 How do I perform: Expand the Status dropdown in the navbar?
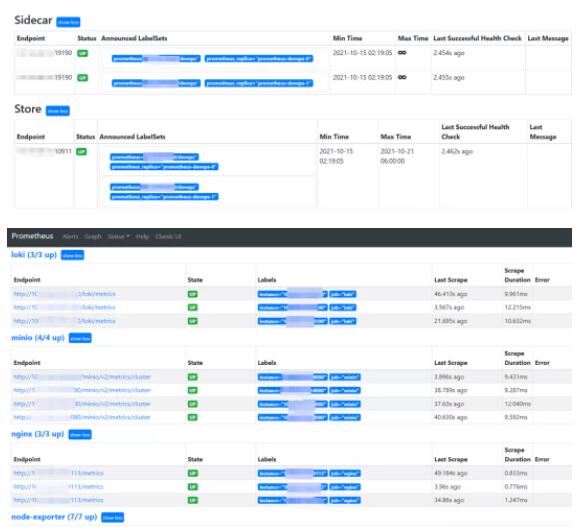click(x=118, y=237)
